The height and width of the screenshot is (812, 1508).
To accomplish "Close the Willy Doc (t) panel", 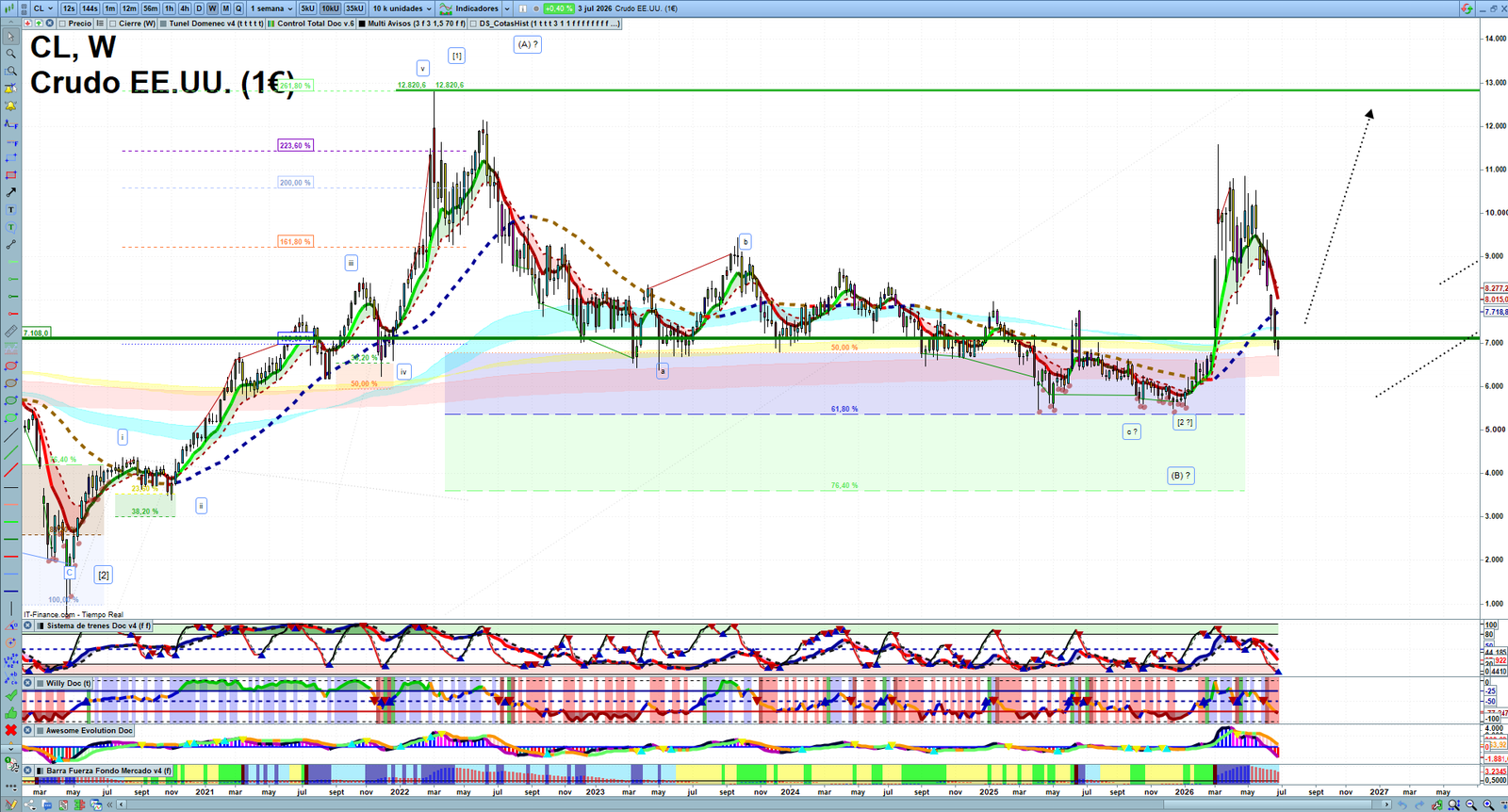I will 27,683.
